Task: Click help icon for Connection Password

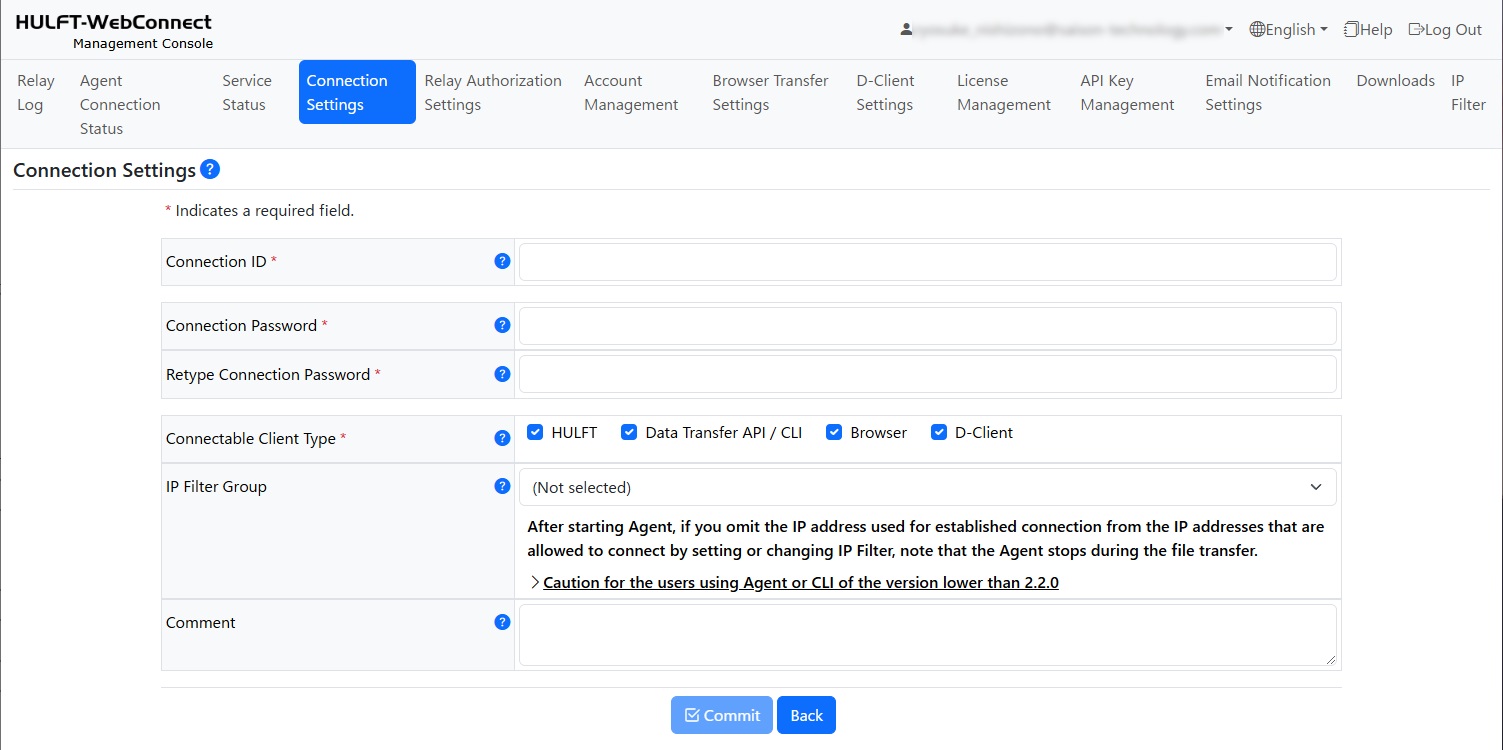Action: pos(503,325)
